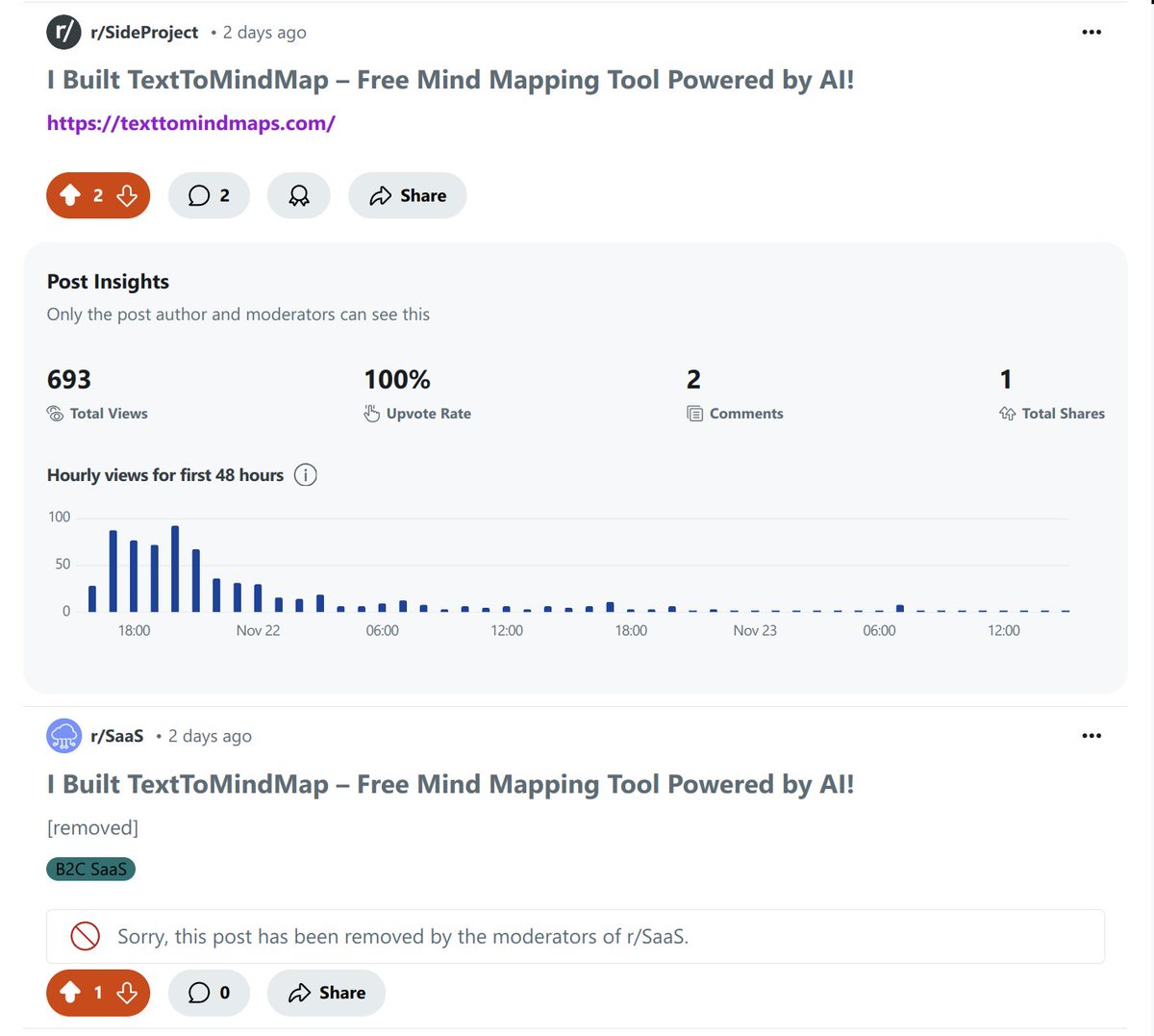Image resolution: width=1154 pixels, height=1036 pixels.
Task: Click the Total Shares label
Action: point(1063,414)
